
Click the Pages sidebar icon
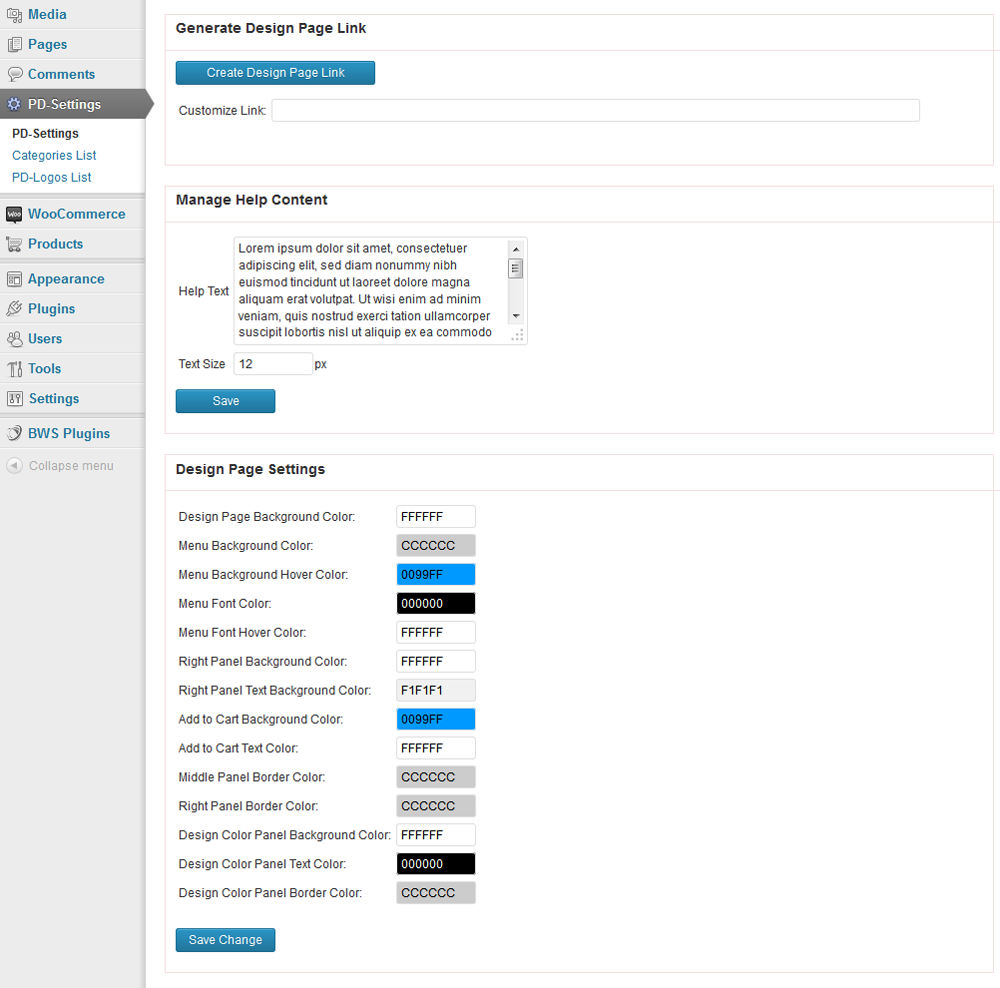click(x=14, y=45)
